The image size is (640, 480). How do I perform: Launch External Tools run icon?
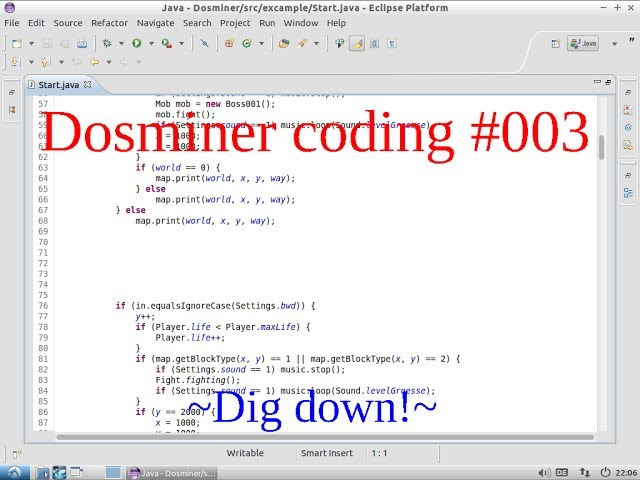click(167, 43)
